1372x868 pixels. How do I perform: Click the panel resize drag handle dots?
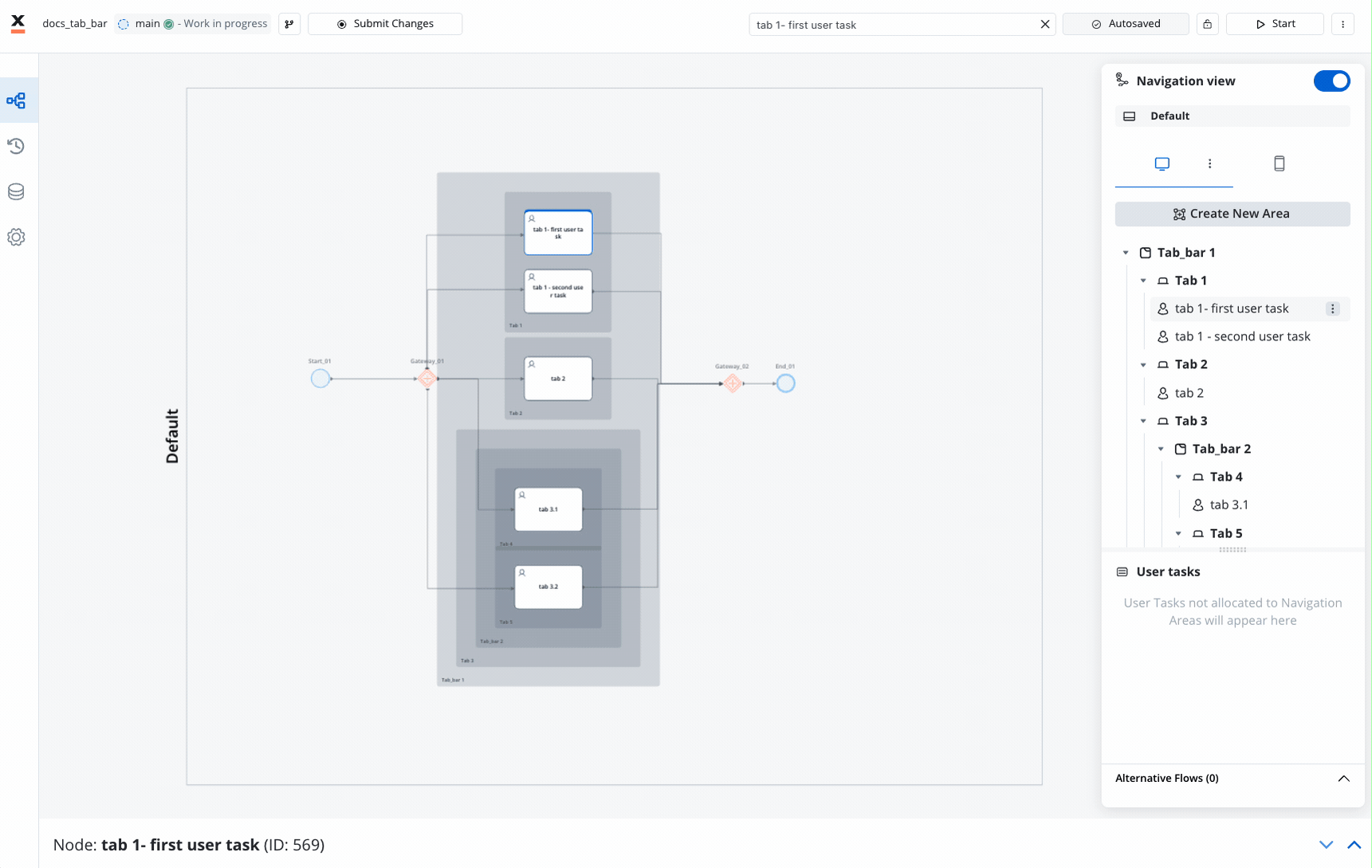[1232, 550]
